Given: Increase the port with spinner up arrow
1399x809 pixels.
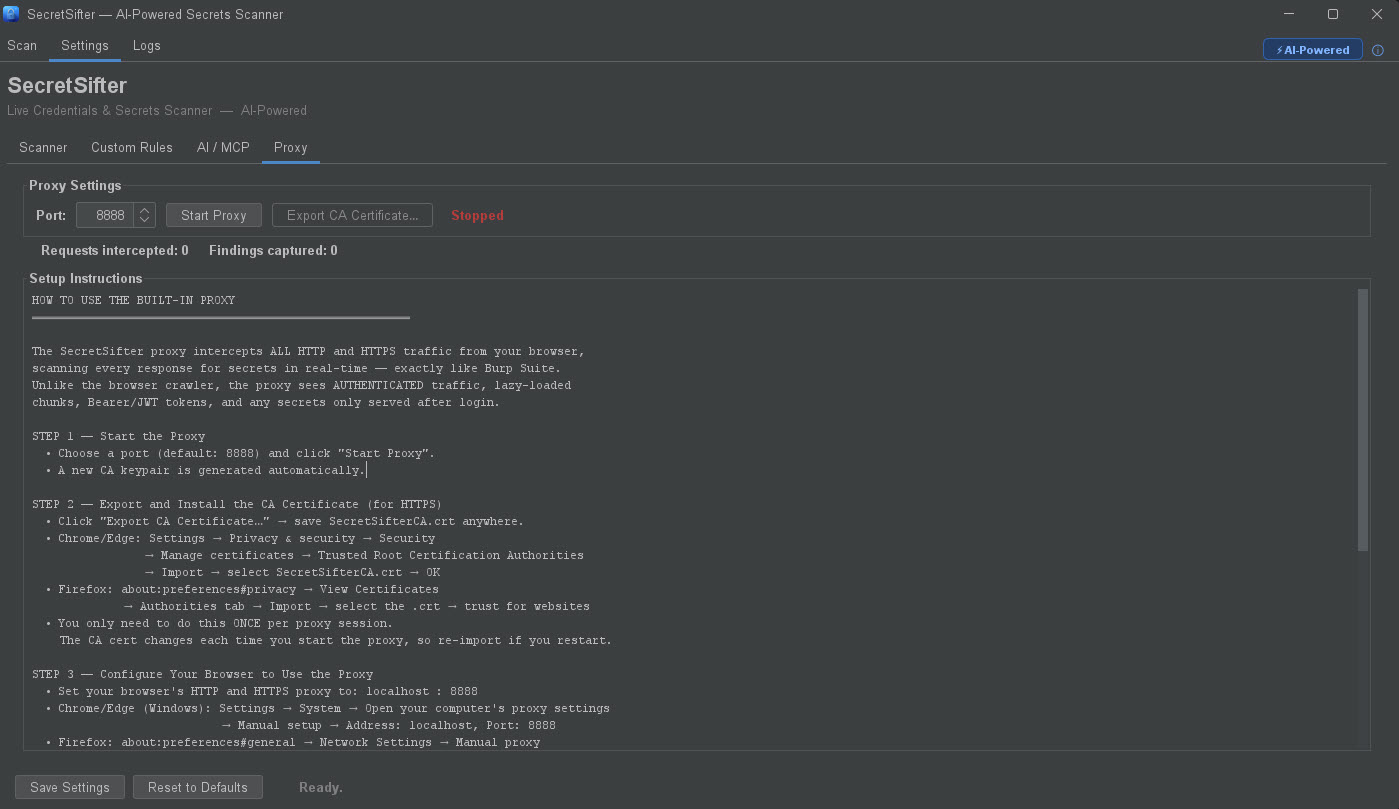Looking at the screenshot, I should (145, 210).
